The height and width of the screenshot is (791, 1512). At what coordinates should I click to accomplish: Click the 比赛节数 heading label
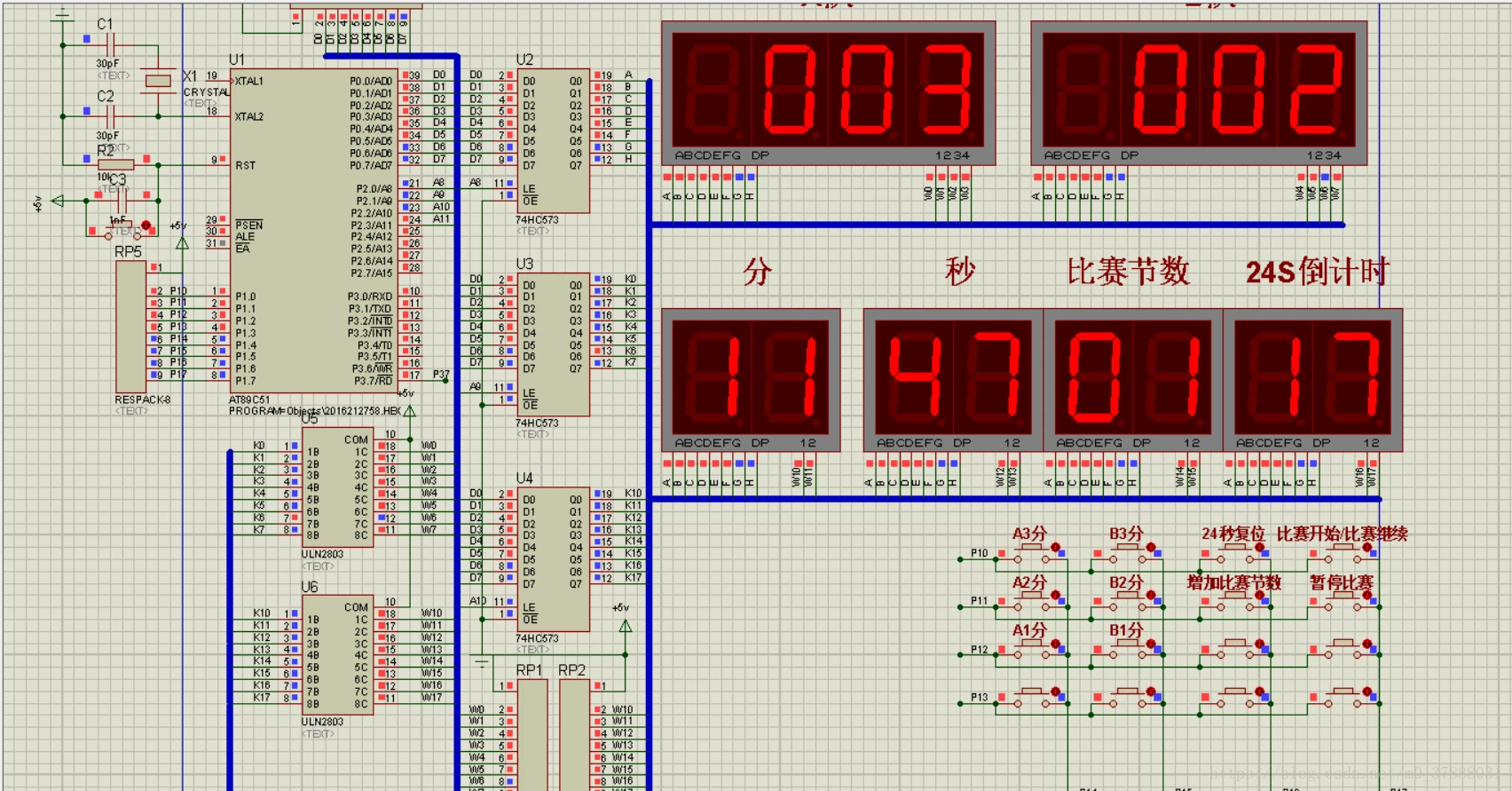click(x=1128, y=271)
